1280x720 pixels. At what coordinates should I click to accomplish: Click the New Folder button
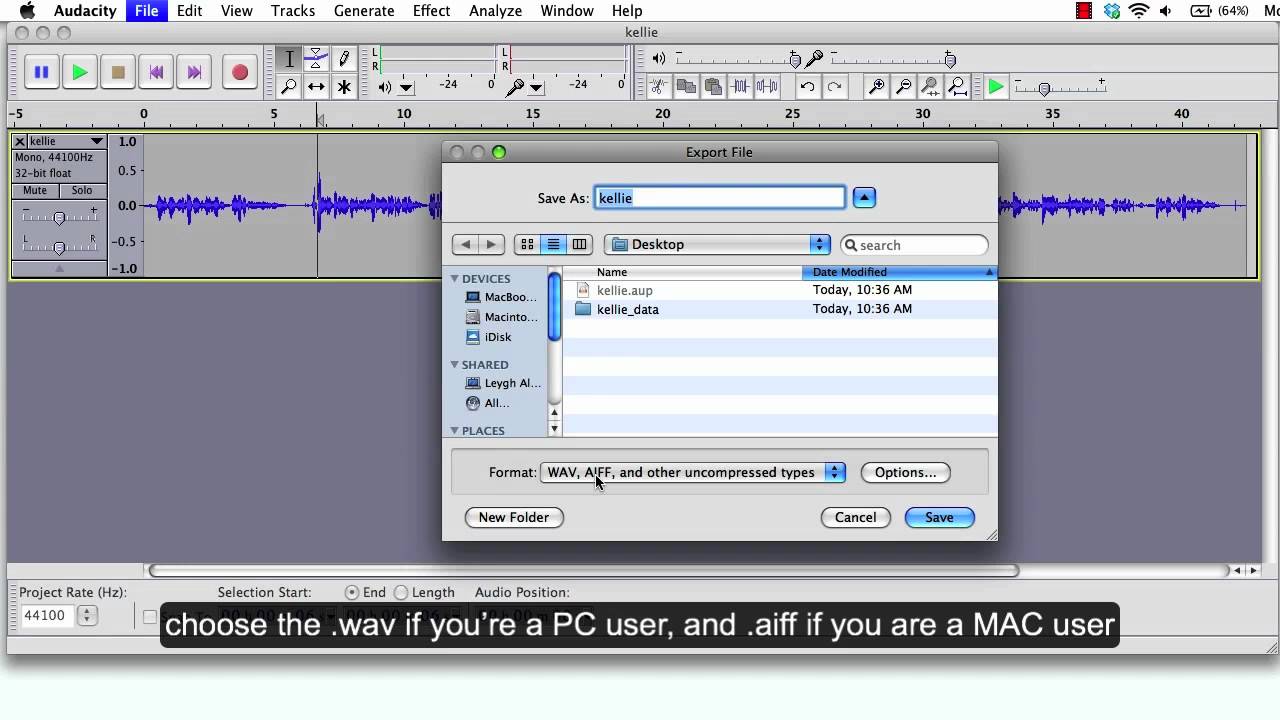[513, 517]
